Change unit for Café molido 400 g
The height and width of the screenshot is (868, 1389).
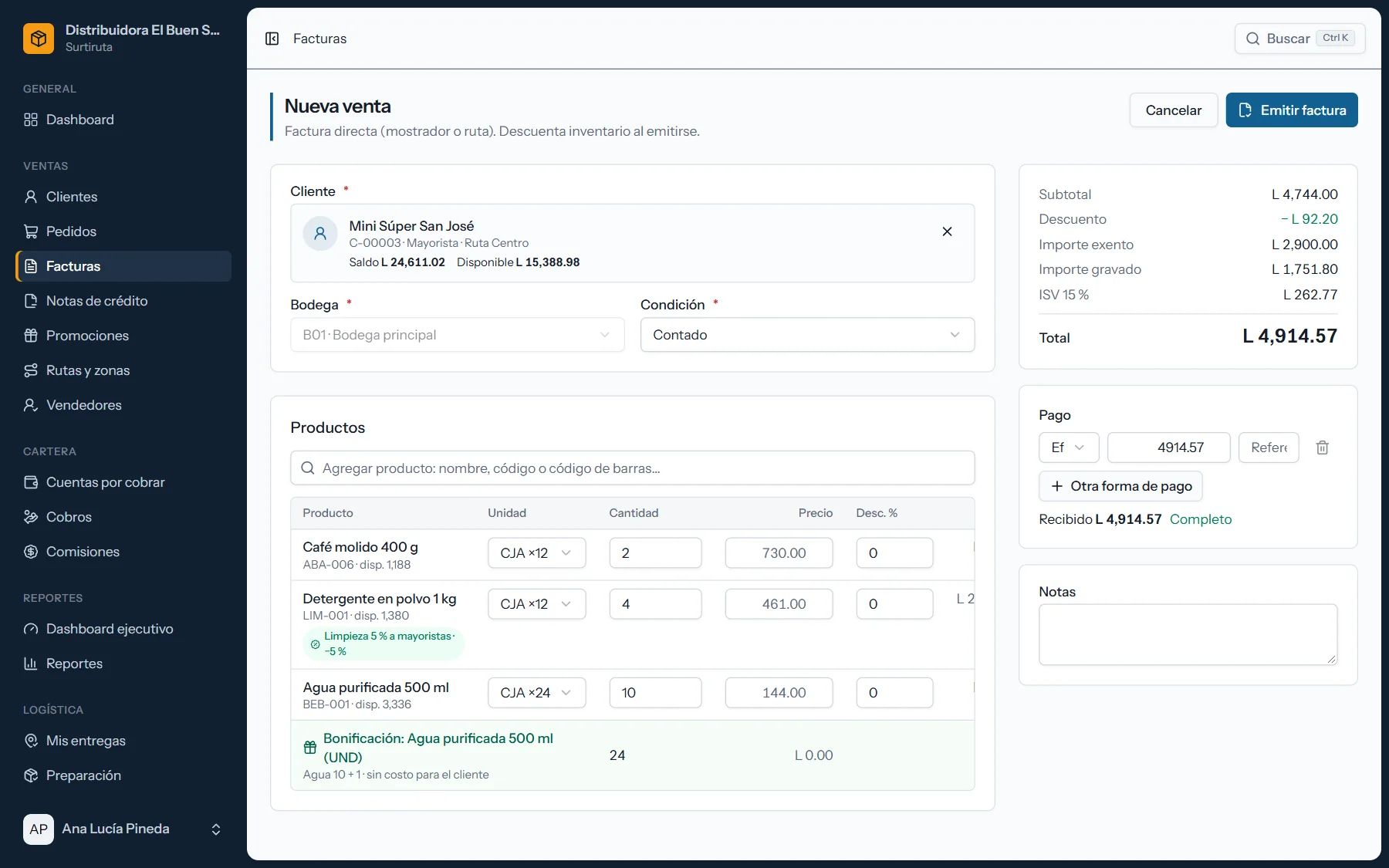point(536,553)
